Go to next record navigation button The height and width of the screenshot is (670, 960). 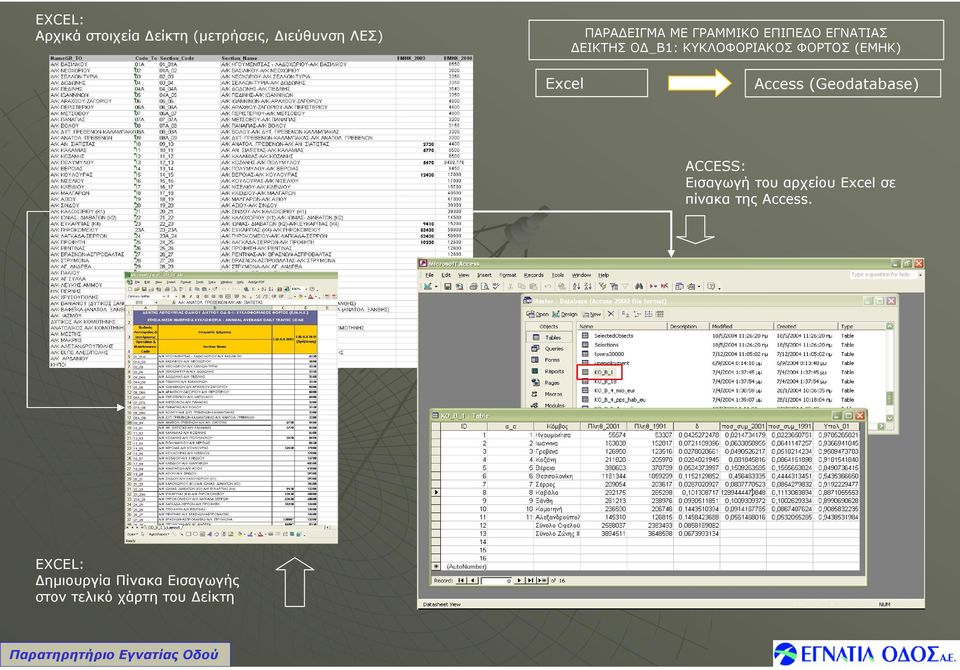pos(519,580)
